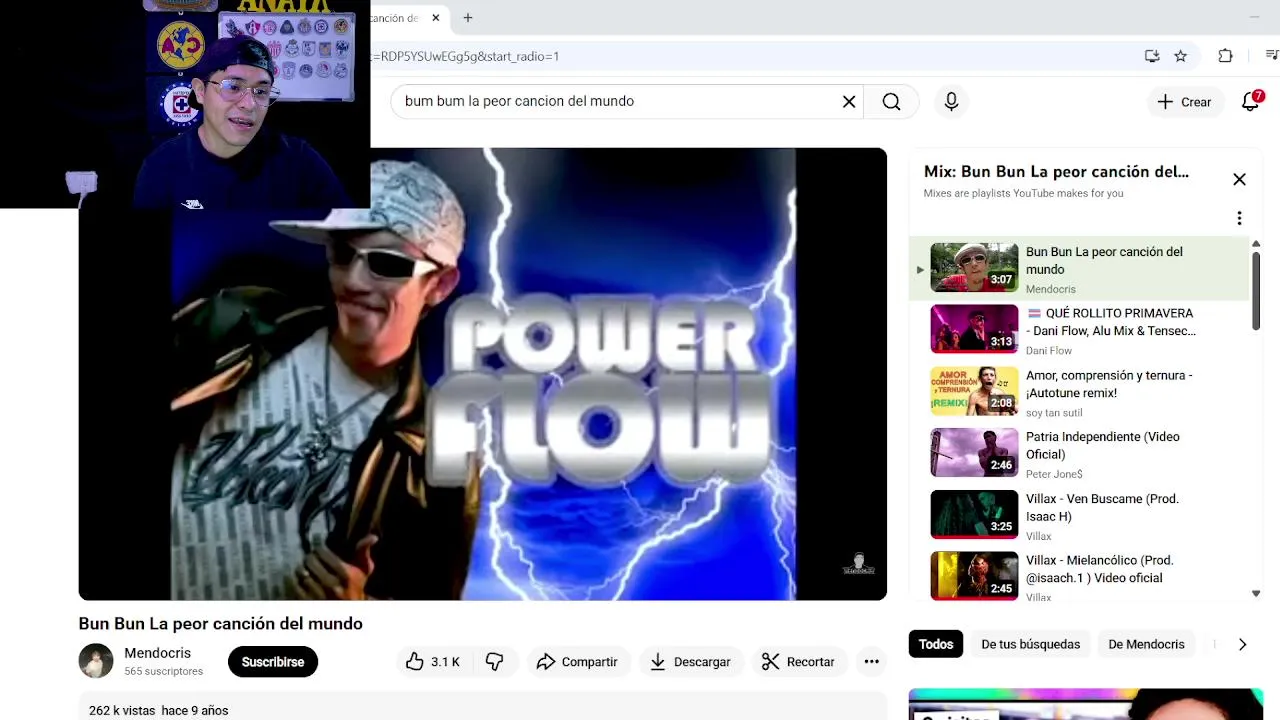Click the channel watermark in video corner
The image size is (1280, 720).
[x=858, y=564]
